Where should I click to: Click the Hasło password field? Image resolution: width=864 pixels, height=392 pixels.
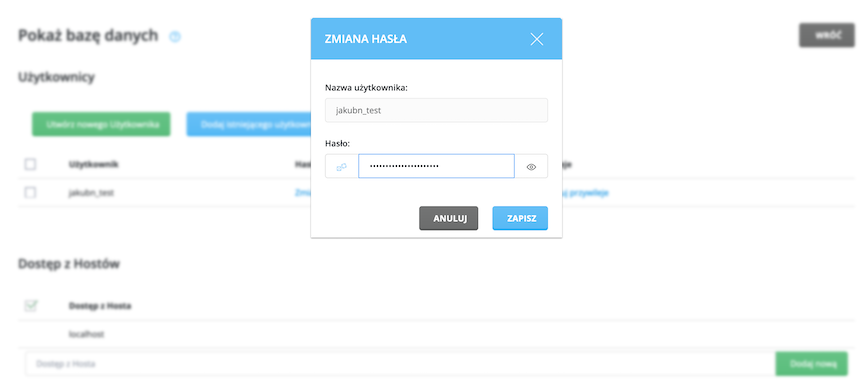[436, 167]
